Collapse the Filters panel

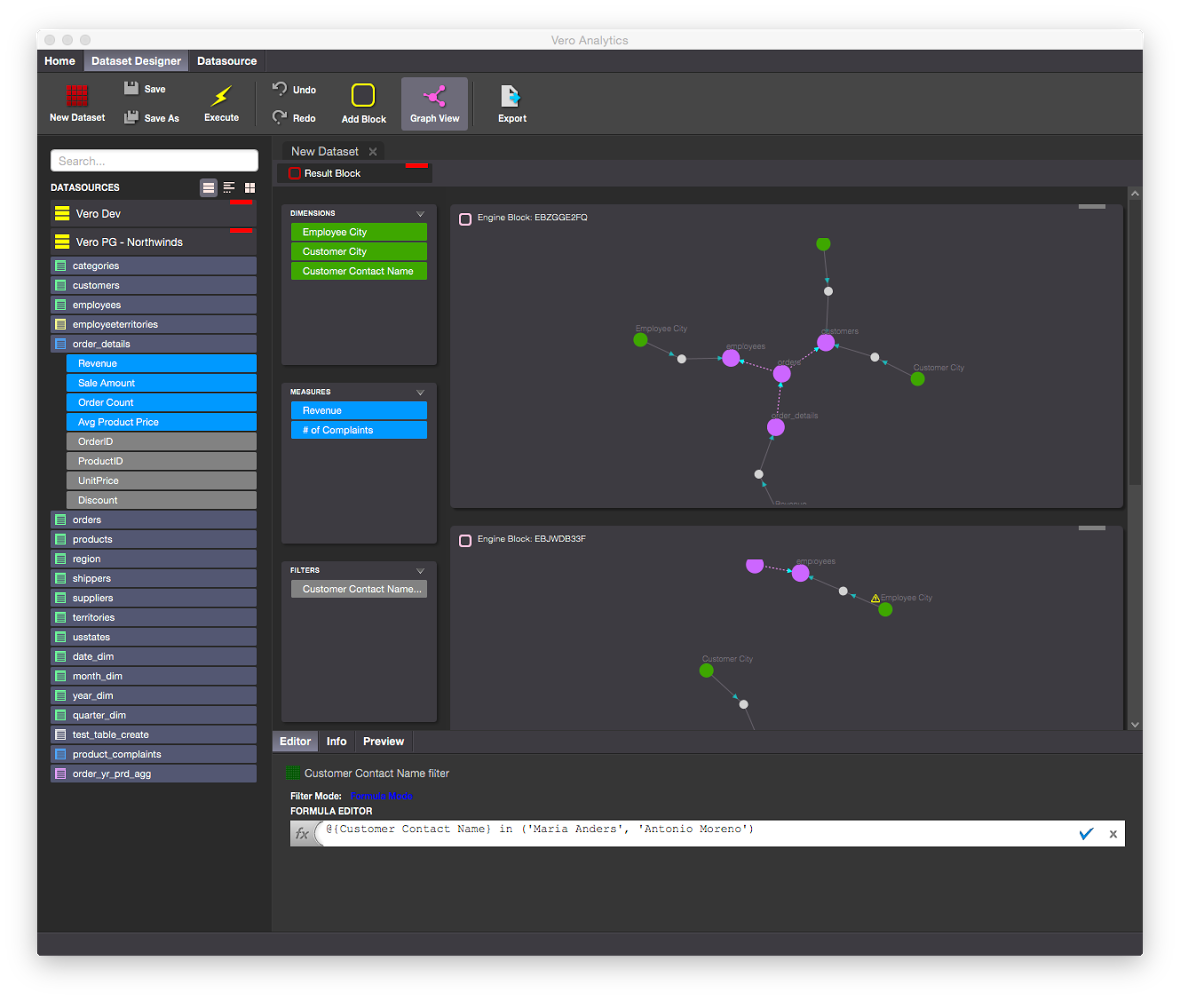[421, 570]
